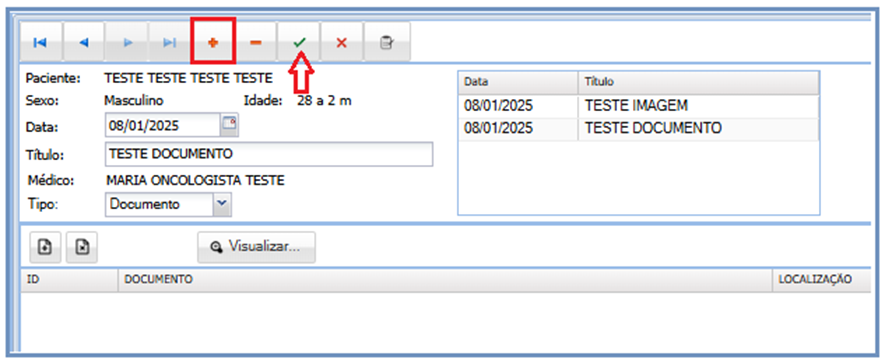Delete record with the minus icon
Screen dimensions: 885x363
point(256,42)
